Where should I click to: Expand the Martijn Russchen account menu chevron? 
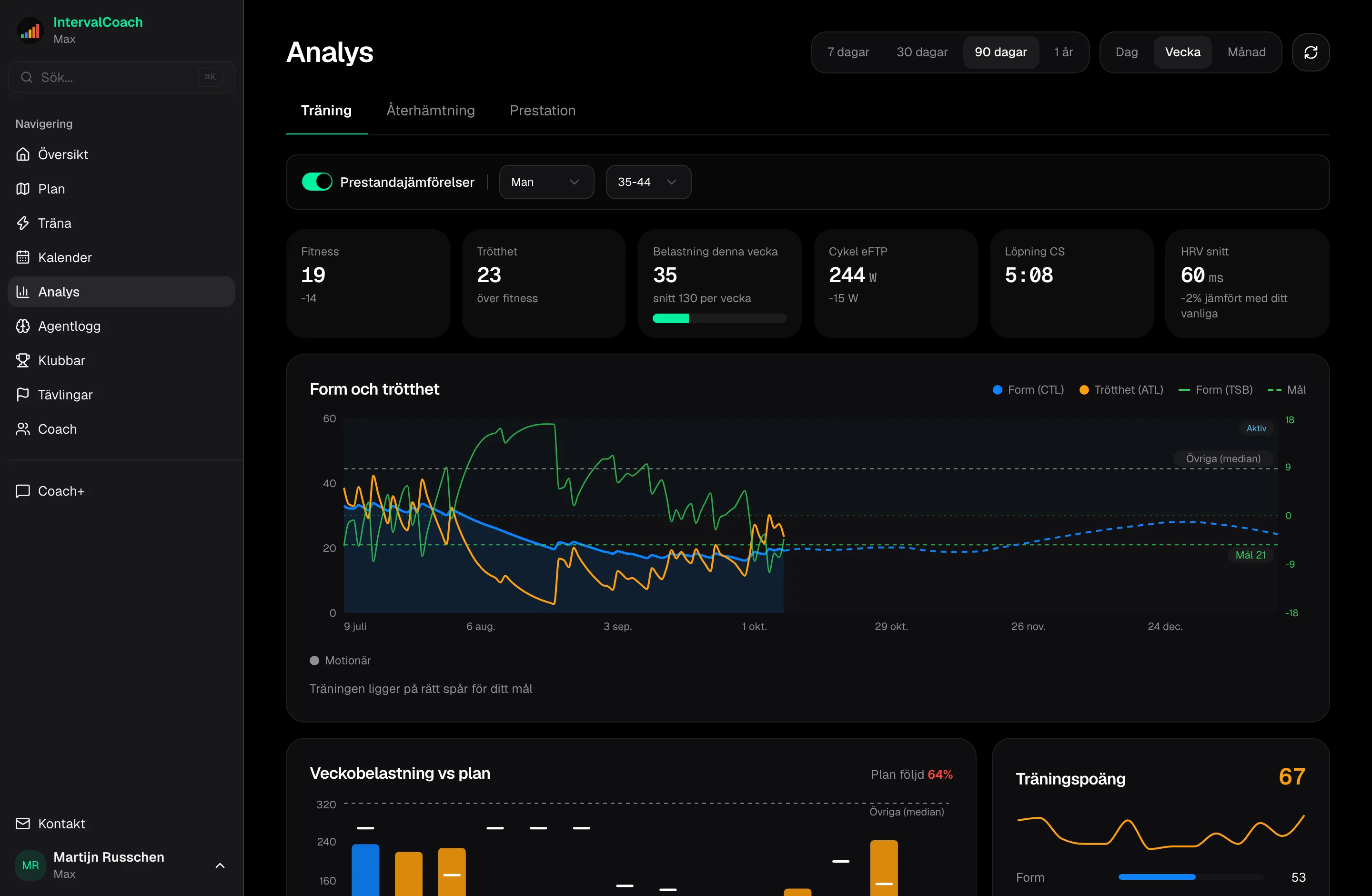[220, 865]
